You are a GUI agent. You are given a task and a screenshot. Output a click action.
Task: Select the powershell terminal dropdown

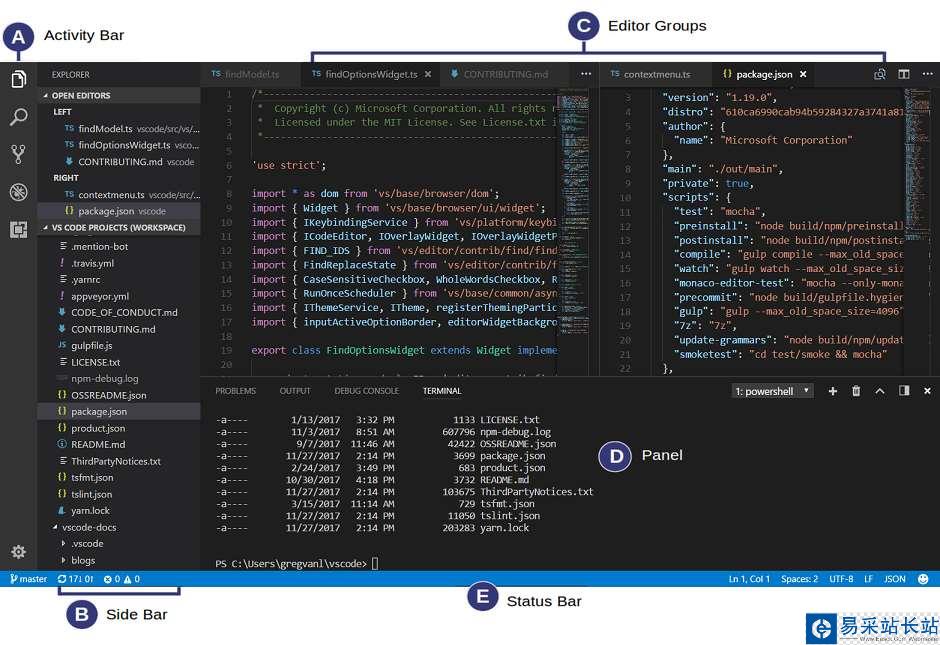(773, 391)
